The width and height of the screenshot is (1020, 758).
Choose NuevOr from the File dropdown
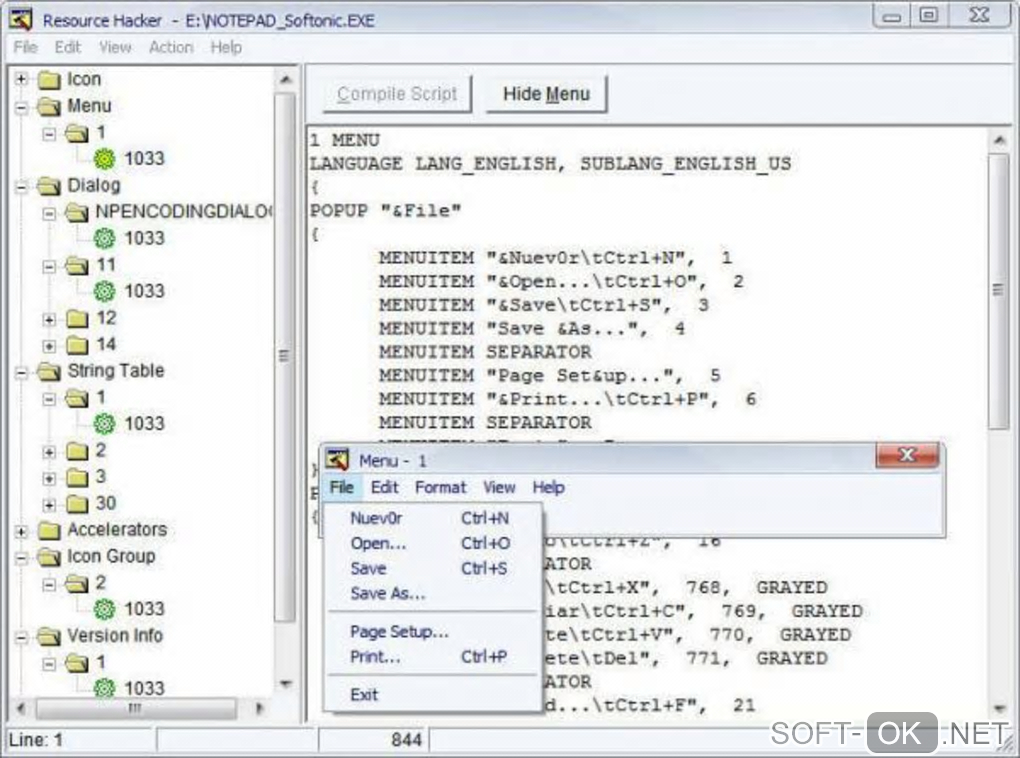point(432,518)
